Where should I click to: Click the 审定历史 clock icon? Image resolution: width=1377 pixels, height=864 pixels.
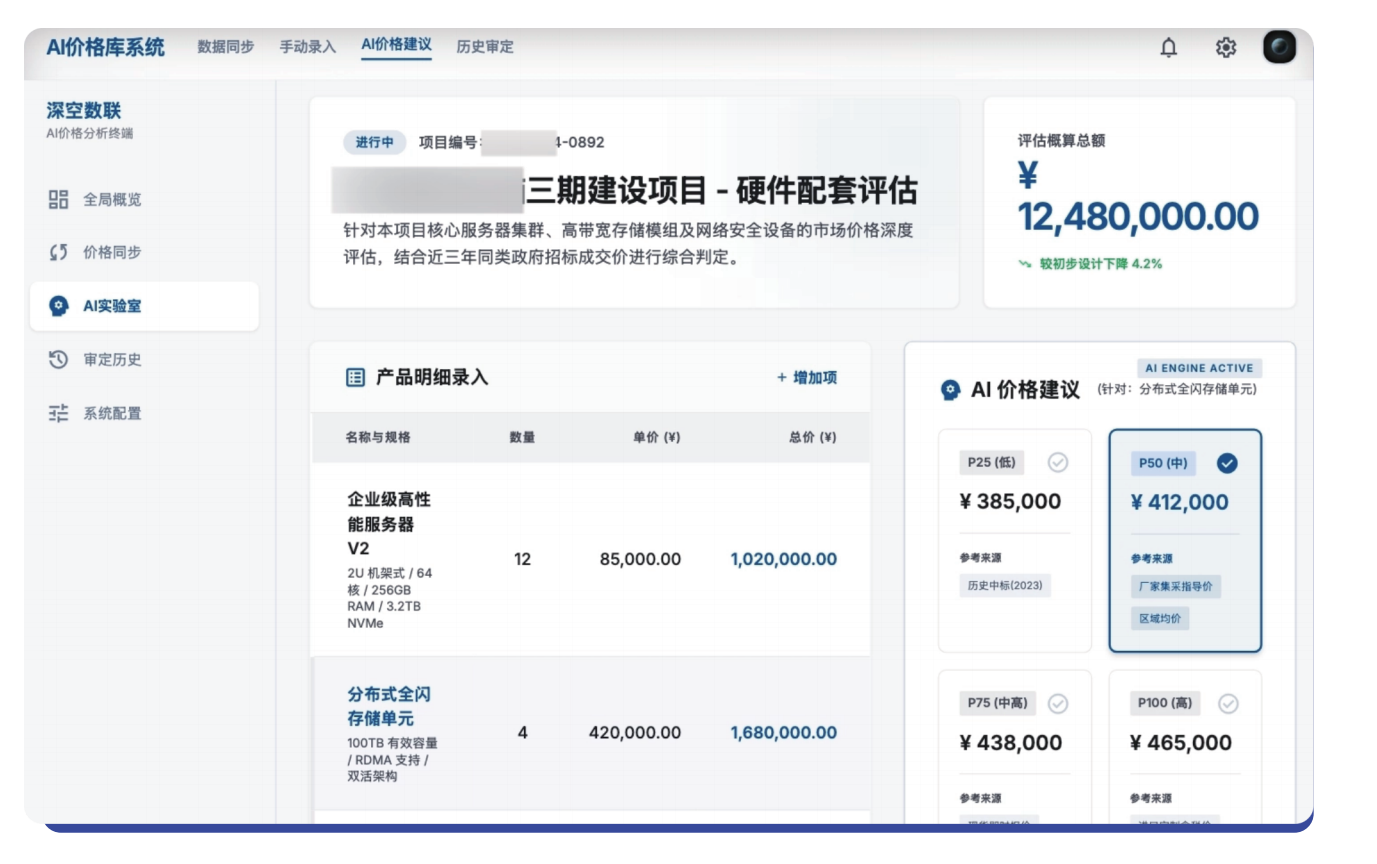[61, 360]
